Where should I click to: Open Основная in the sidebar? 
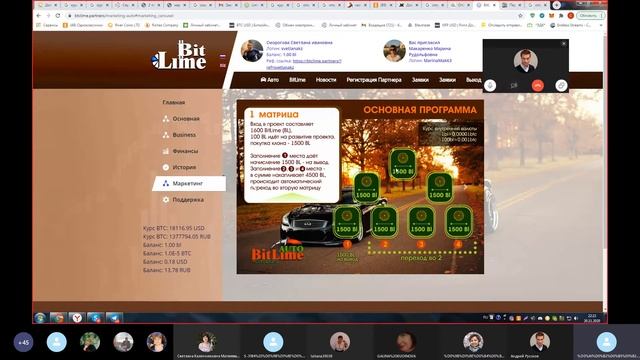[x=186, y=119]
